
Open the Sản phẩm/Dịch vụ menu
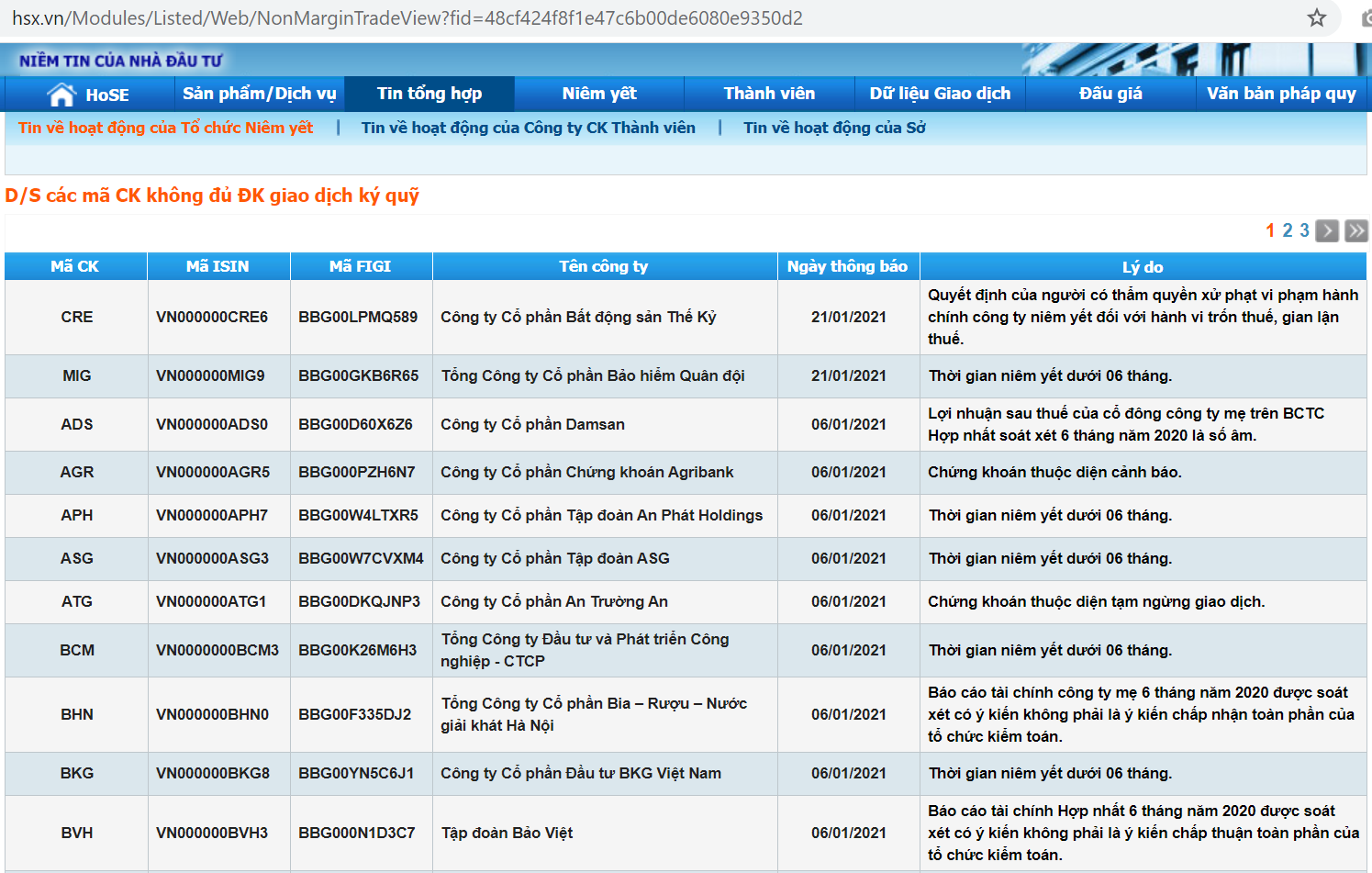click(259, 94)
